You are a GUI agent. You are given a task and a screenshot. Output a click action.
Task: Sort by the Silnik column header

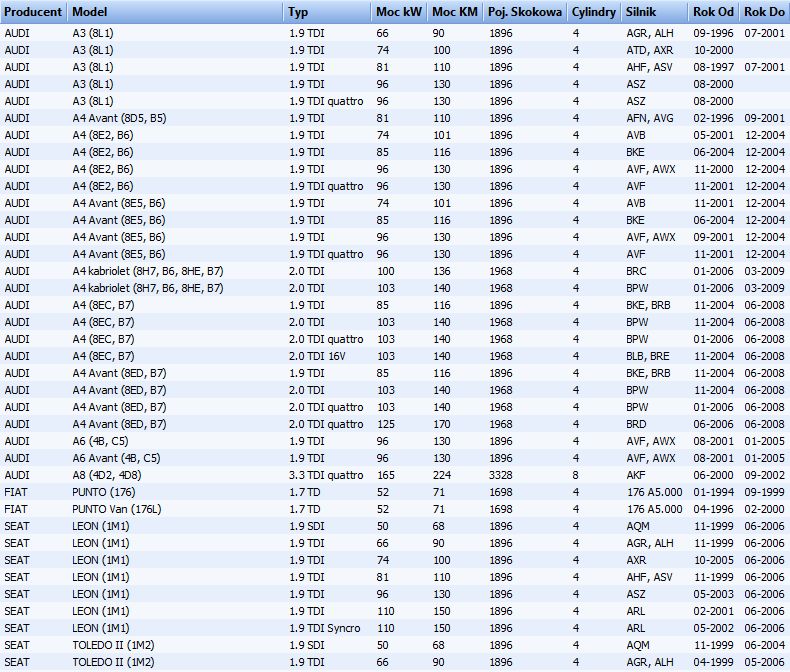tap(654, 12)
